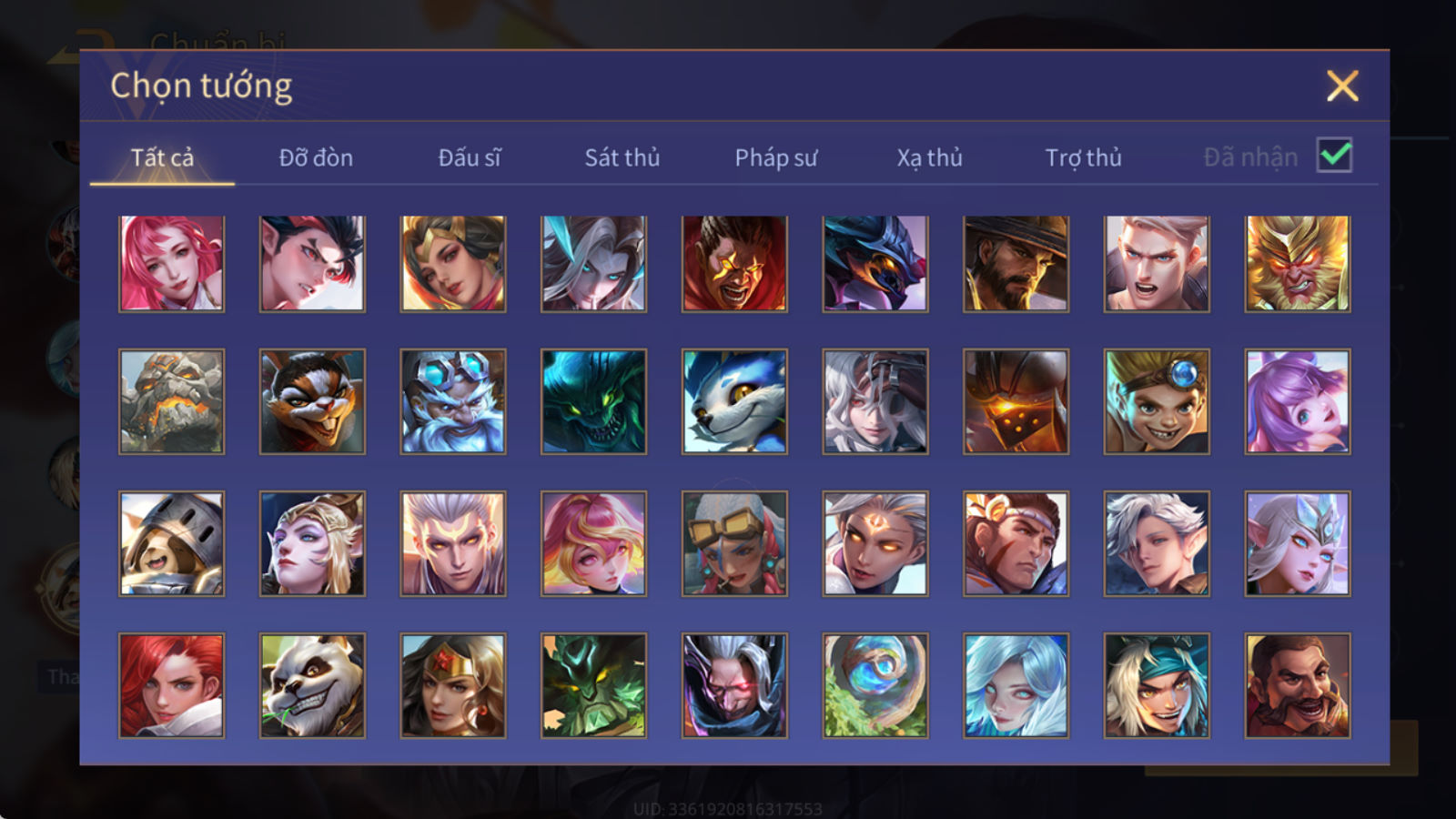Select the Đấu sĩ tab
Screen dimensions: 1456x819
pyautogui.click(x=470, y=157)
